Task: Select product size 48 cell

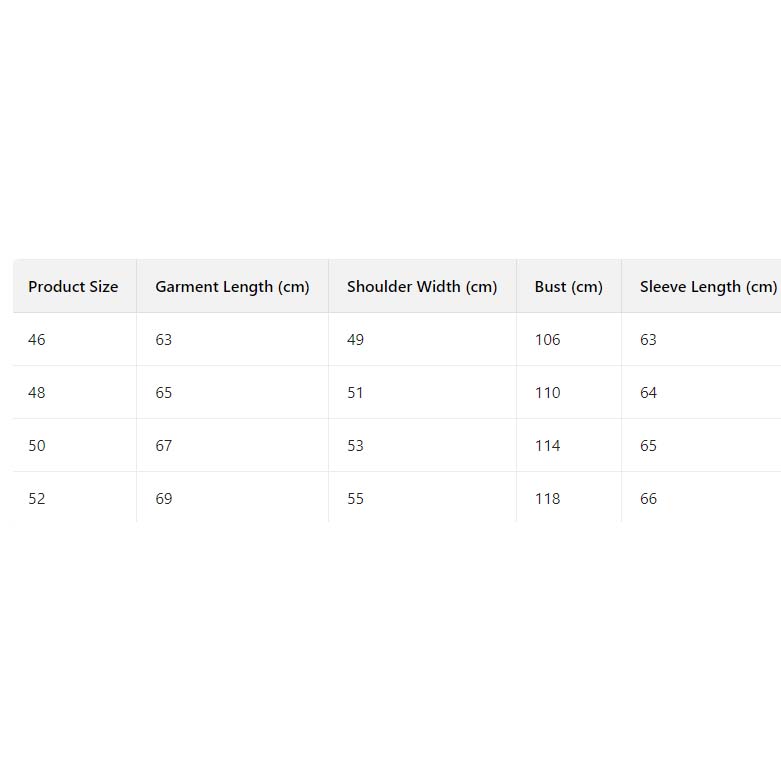Action: tap(37, 393)
